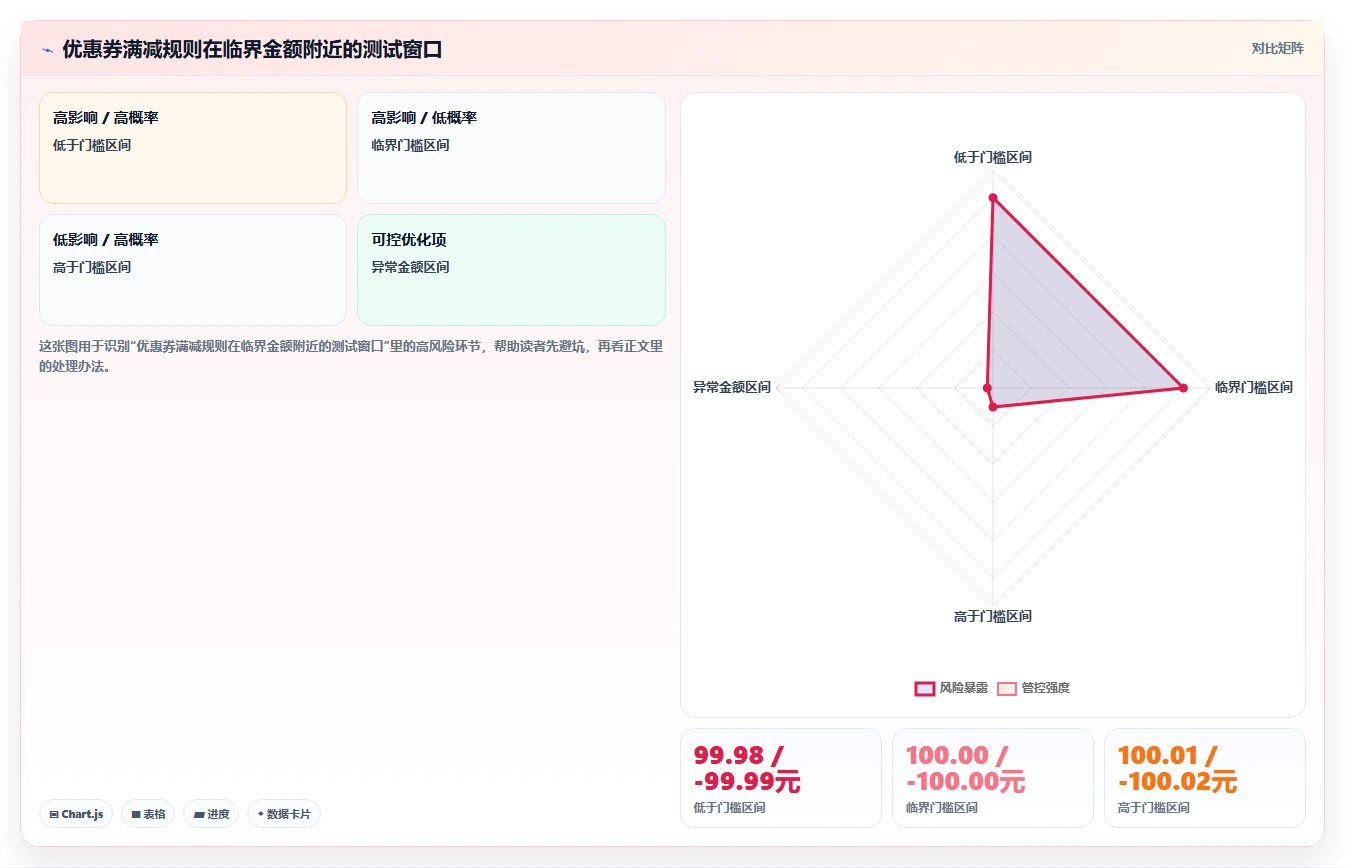Click the description paragraph starting 这张图用于识别
This screenshot has width=1345, height=868.
click(x=351, y=356)
